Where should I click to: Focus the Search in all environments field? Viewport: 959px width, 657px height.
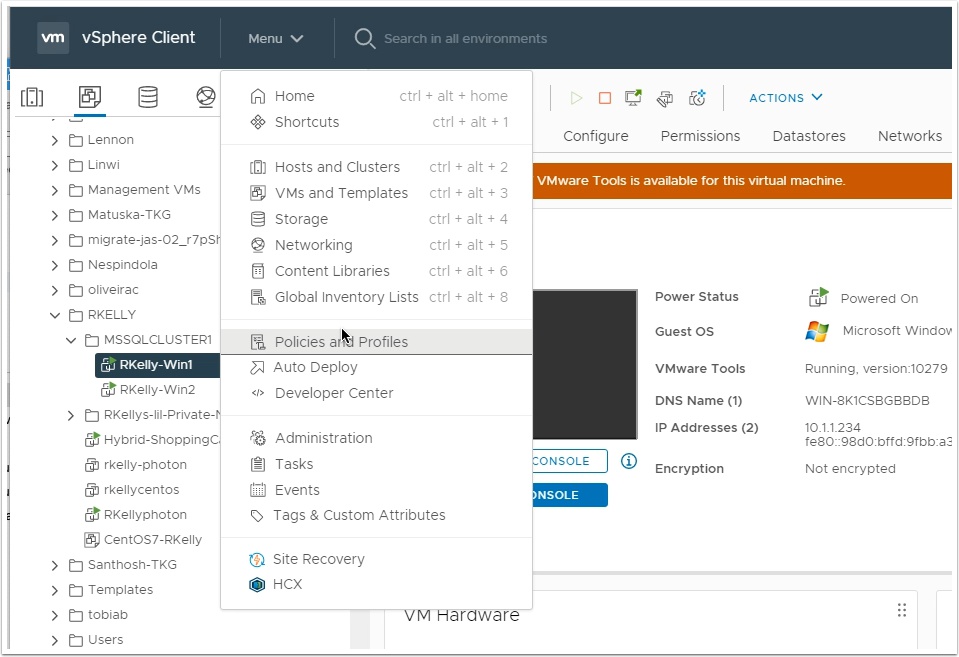pyautogui.click(x=465, y=39)
